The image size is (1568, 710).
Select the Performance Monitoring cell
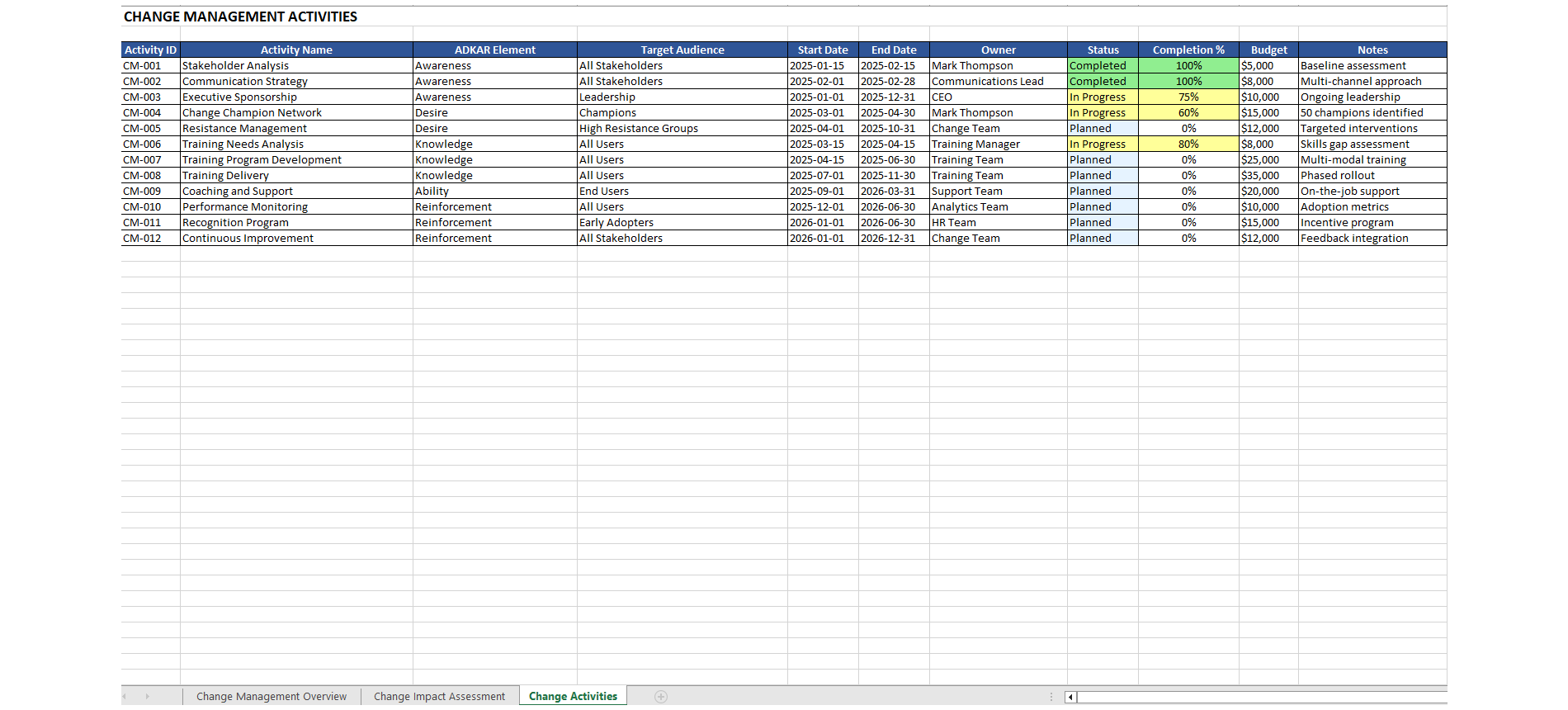point(296,207)
